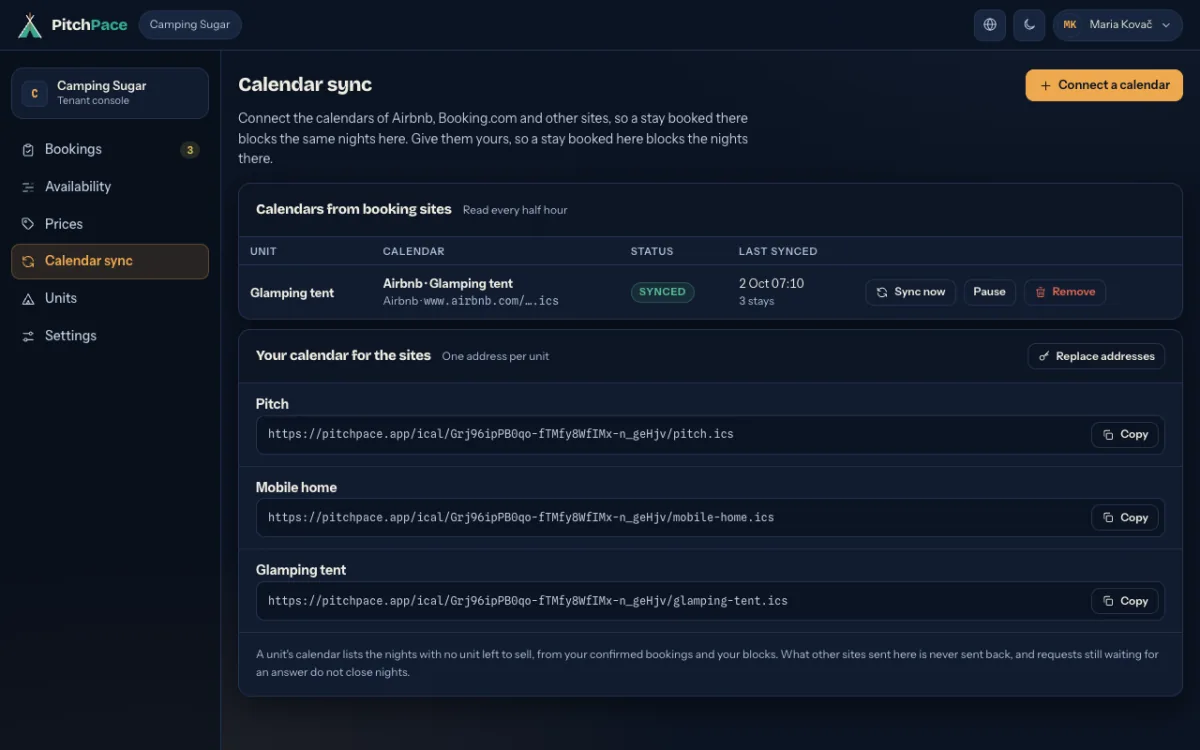Click Connect a calendar button
This screenshot has width=1200, height=750.
pyautogui.click(x=1104, y=85)
